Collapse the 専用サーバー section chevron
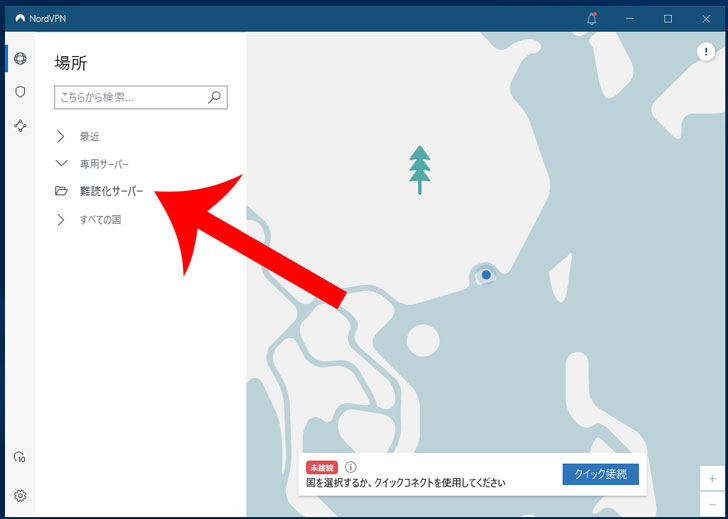 (61, 163)
